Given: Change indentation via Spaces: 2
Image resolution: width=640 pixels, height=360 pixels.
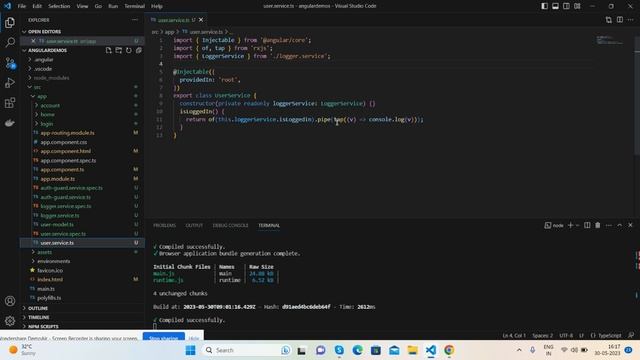Looking at the screenshot, I should point(542,336).
